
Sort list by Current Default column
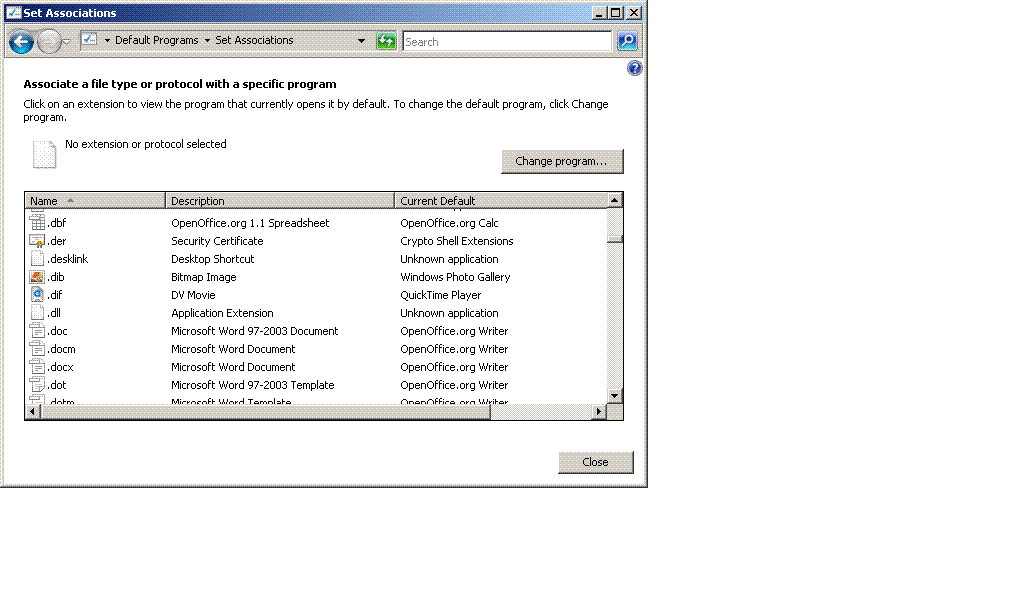[500, 201]
